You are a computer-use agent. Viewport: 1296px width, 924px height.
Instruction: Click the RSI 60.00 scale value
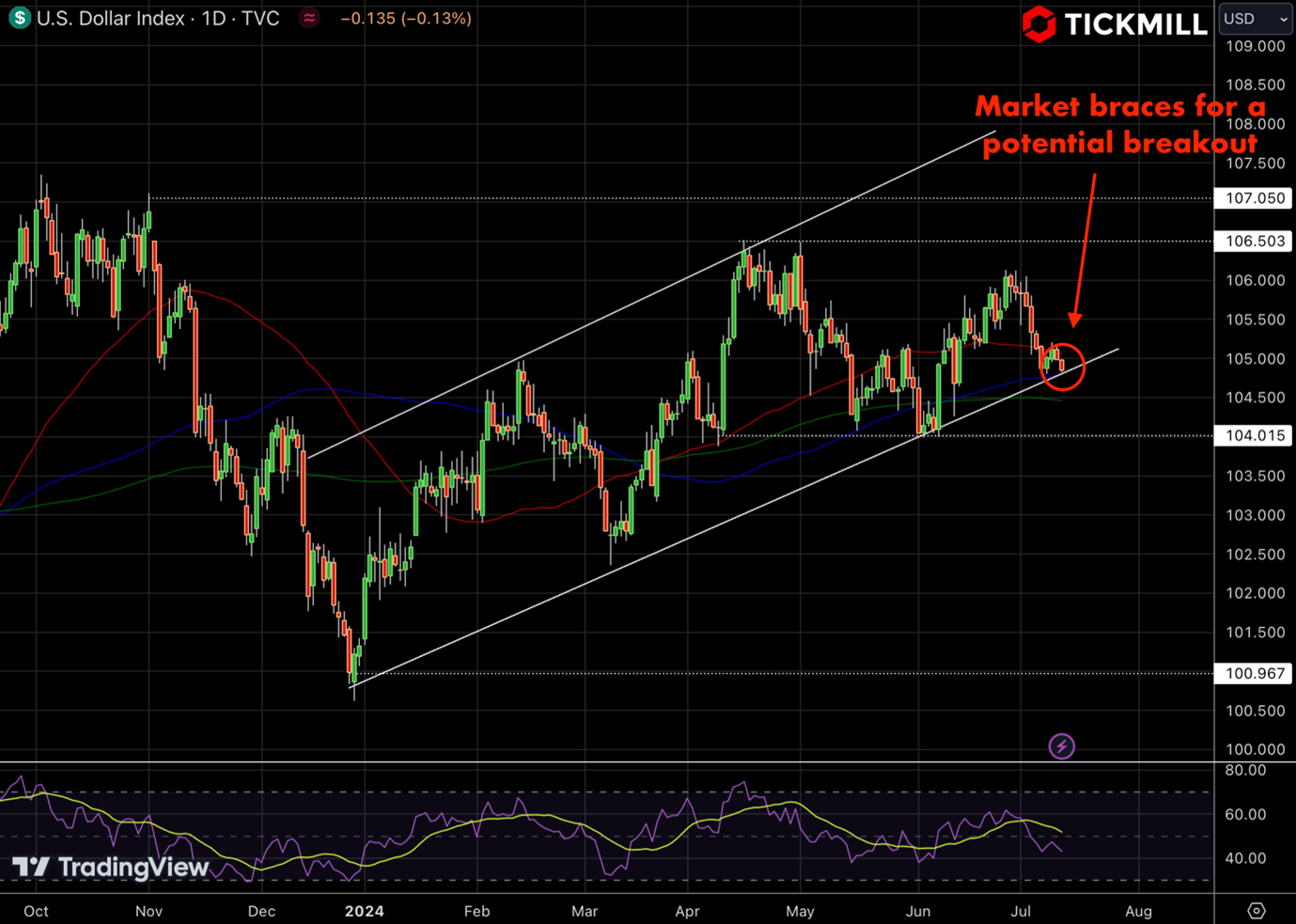1245,814
